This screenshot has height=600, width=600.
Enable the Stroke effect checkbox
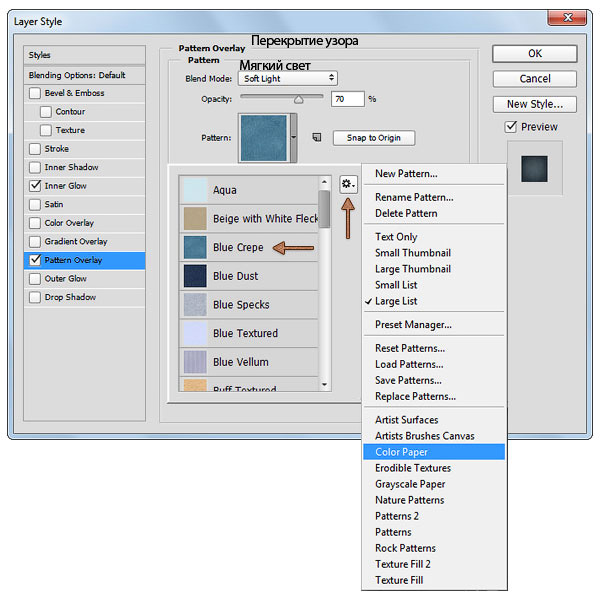tap(35, 149)
